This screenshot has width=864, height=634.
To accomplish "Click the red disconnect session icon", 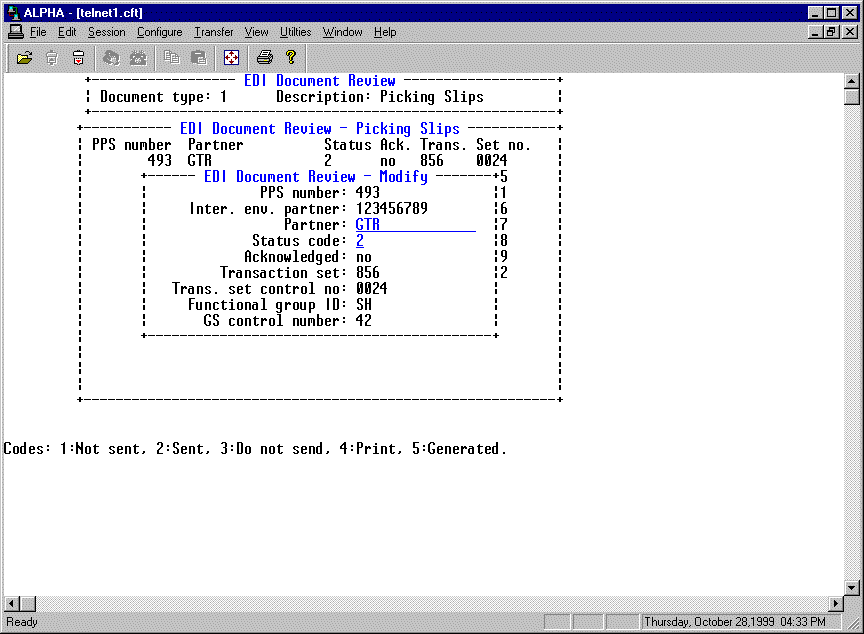I will (78, 57).
